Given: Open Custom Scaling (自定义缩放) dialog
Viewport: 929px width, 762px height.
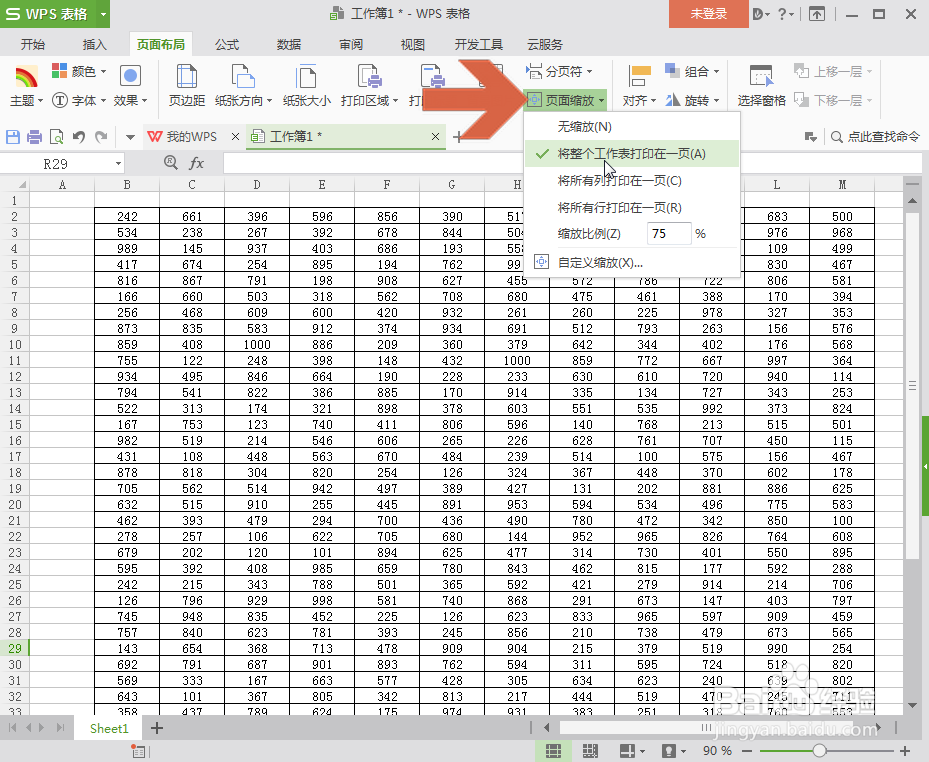Looking at the screenshot, I should (632, 262).
